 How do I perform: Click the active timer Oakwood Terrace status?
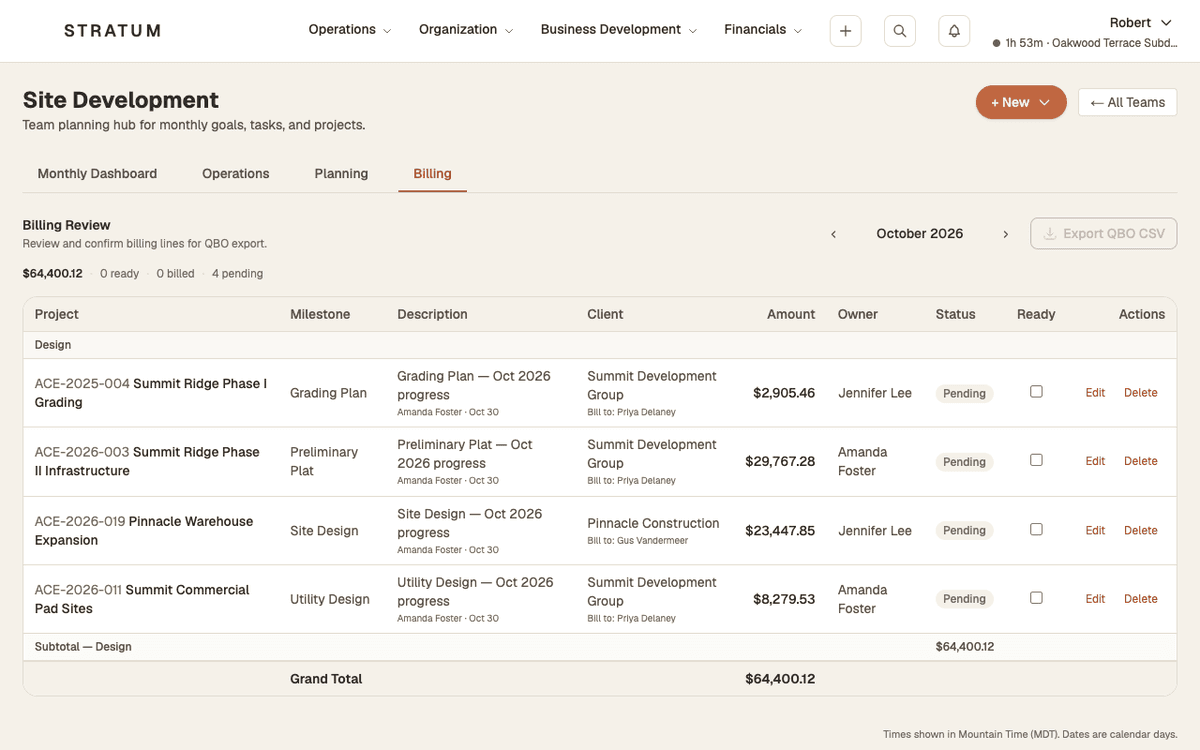1084,43
